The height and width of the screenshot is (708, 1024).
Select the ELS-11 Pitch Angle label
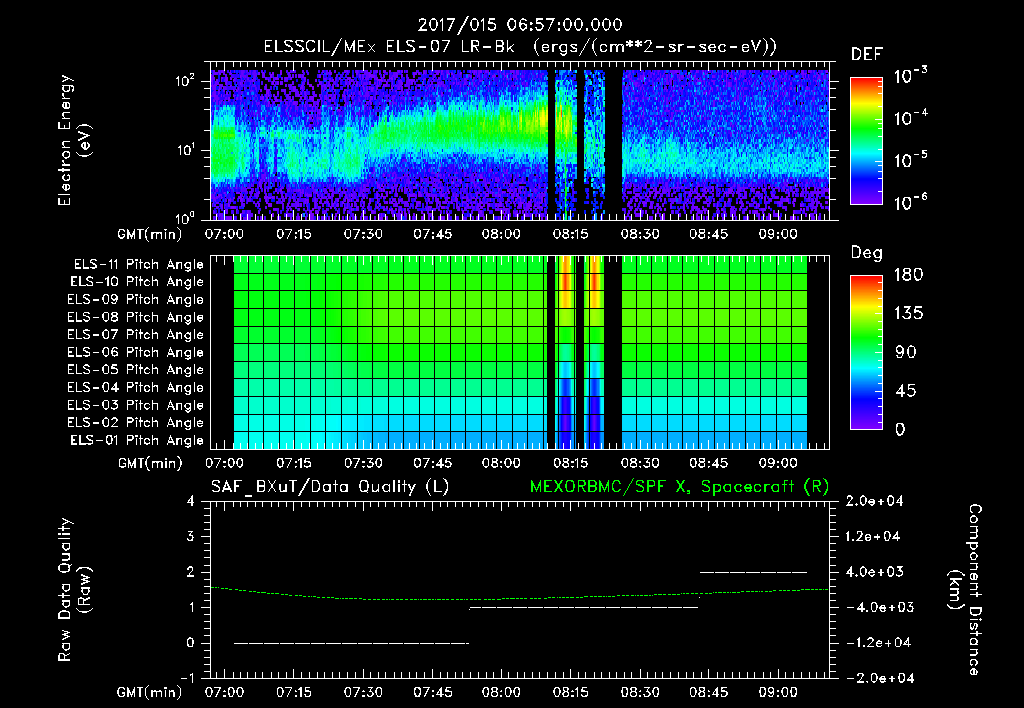click(138, 265)
